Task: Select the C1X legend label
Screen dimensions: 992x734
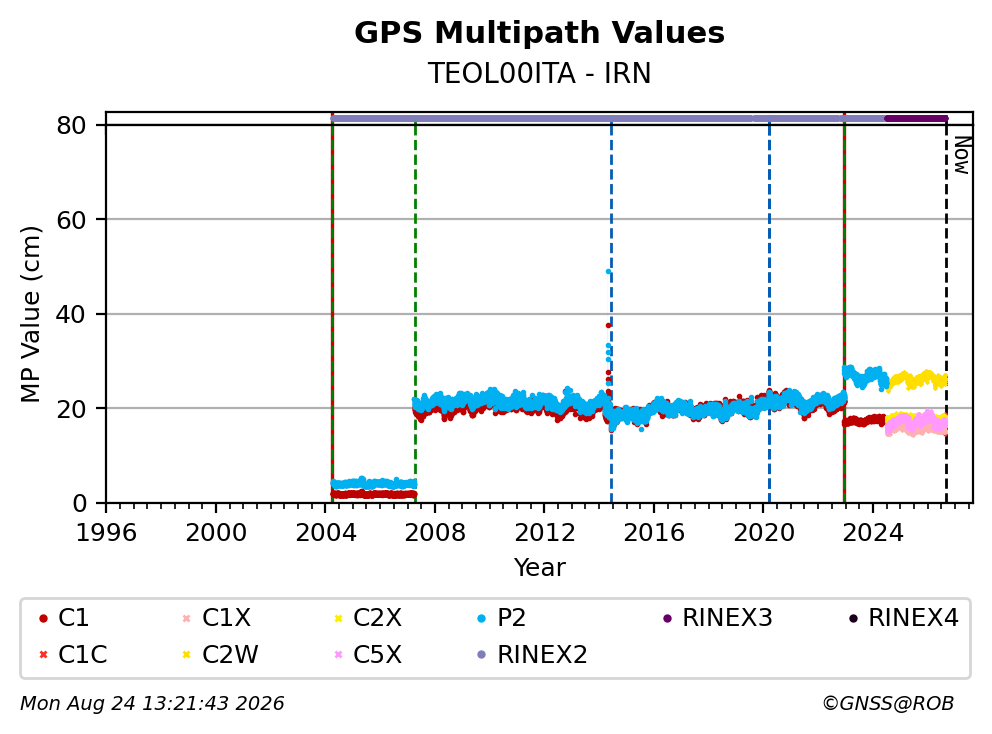Action: tap(226, 618)
